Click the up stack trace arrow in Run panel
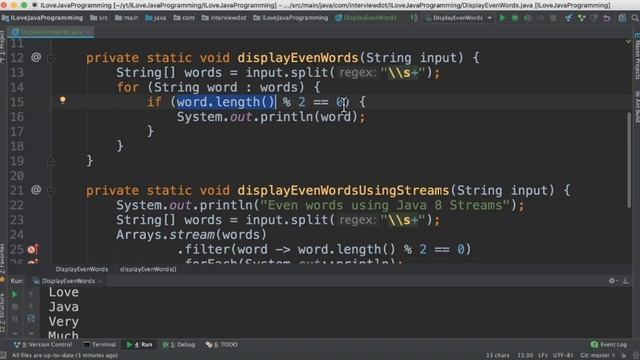 [x=31, y=294]
